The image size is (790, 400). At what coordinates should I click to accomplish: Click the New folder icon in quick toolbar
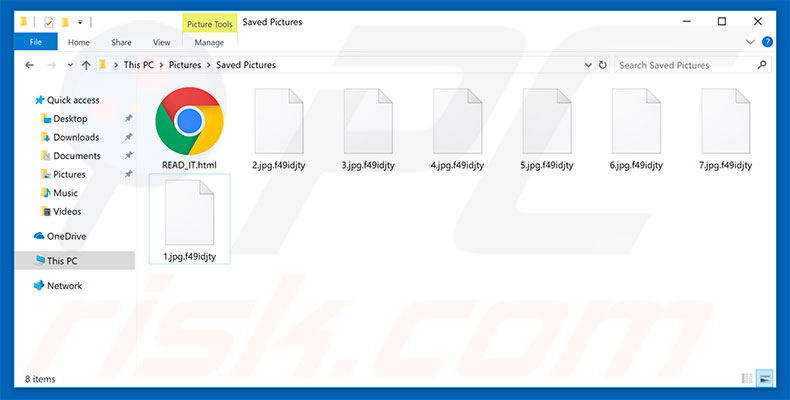click(65, 22)
